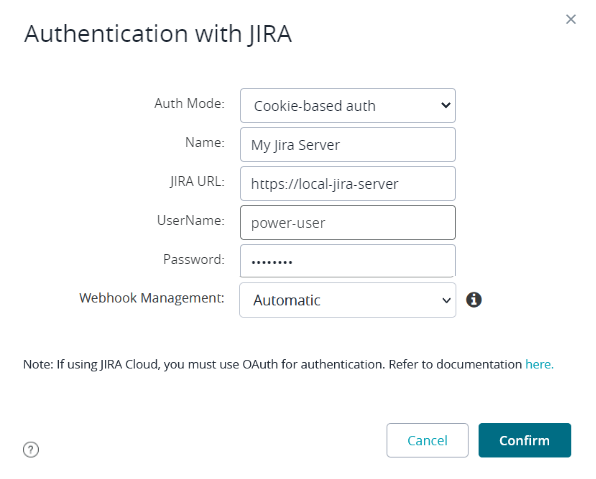Screen dimensions: 596x479
Task: Focus the JIRA URL input field
Action: point(348,184)
